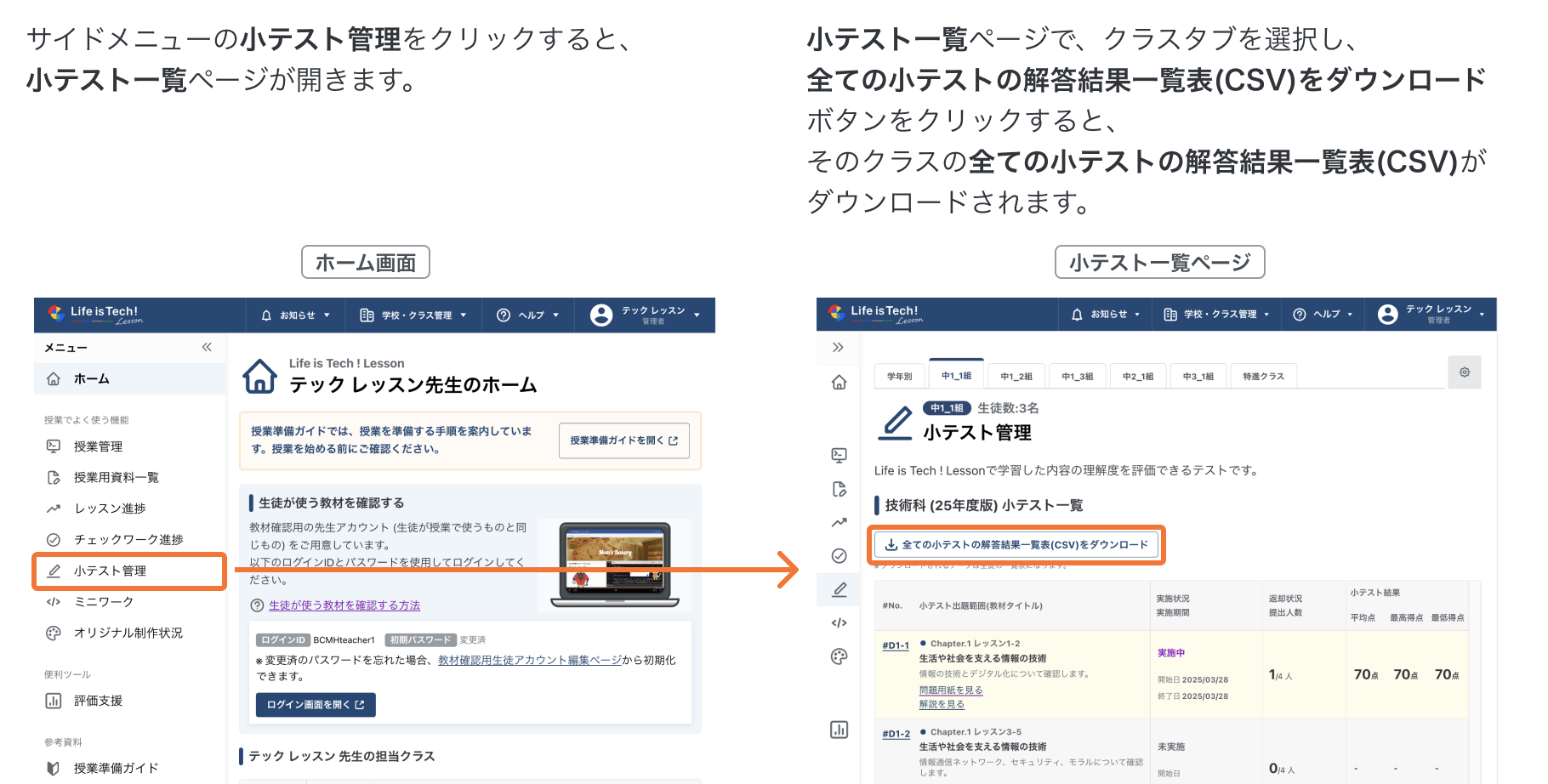Collapse the left menu panel
Screen dimensions: 1548x784
coord(207,347)
